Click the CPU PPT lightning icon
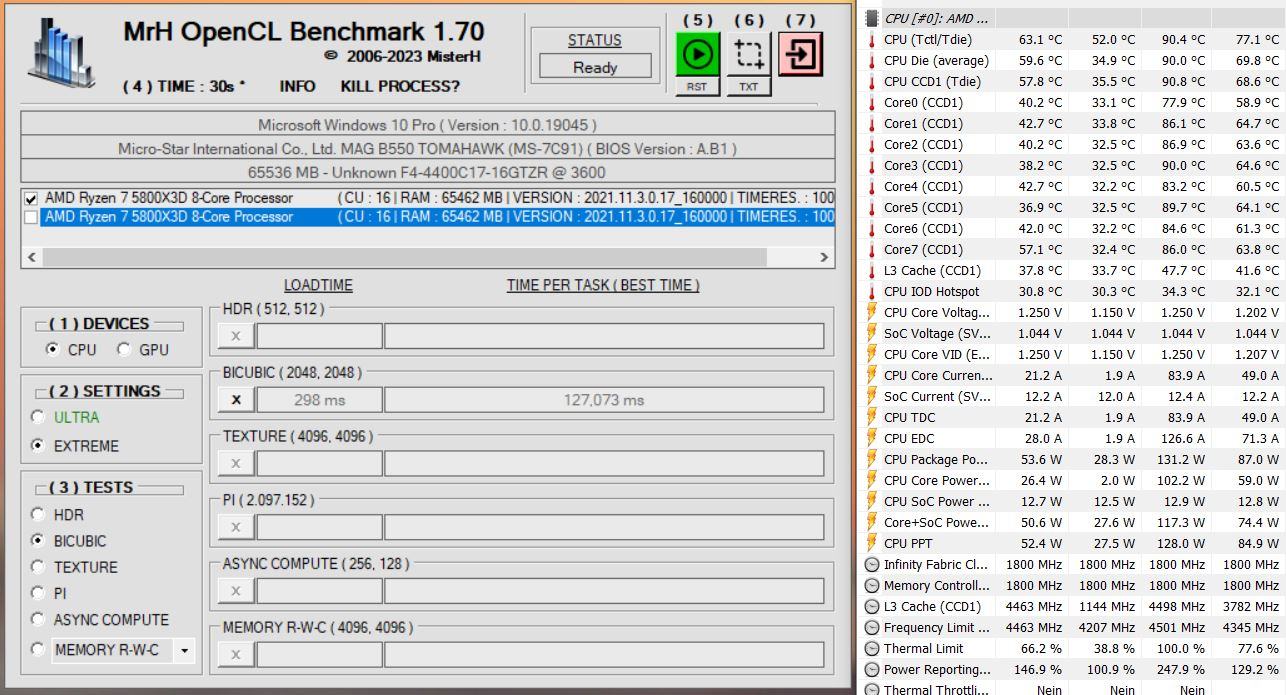The width and height of the screenshot is (1286, 695). pos(872,544)
